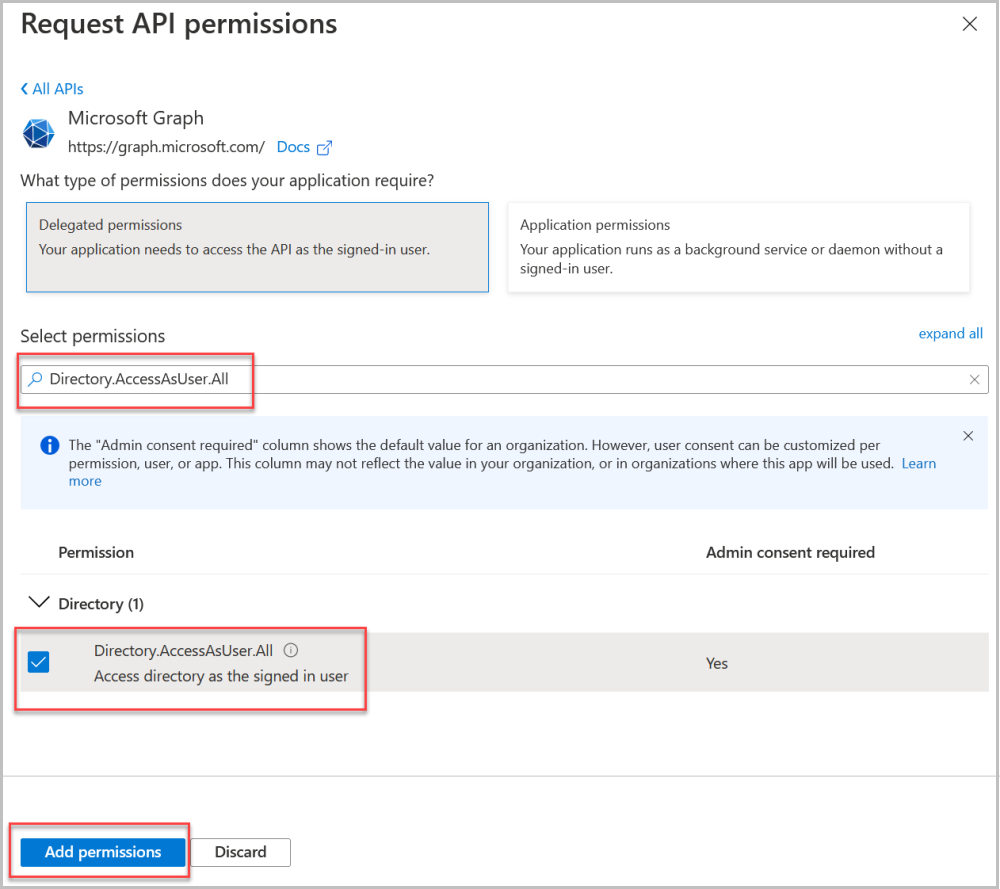Select Delegated permissions option
The width and height of the screenshot is (1000, 889).
(258, 247)
